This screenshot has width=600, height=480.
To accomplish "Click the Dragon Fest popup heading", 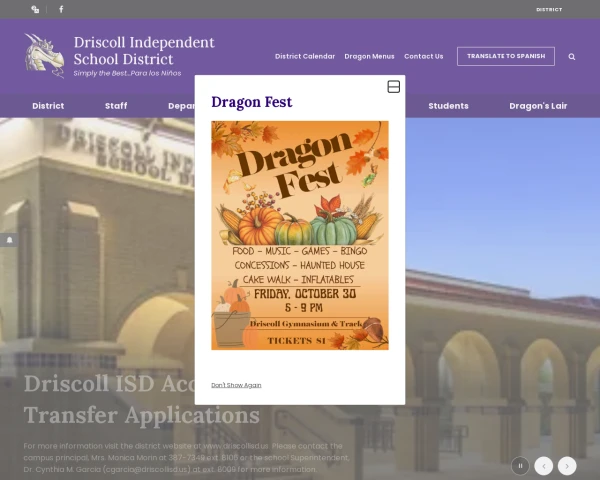I will (251, 102).
